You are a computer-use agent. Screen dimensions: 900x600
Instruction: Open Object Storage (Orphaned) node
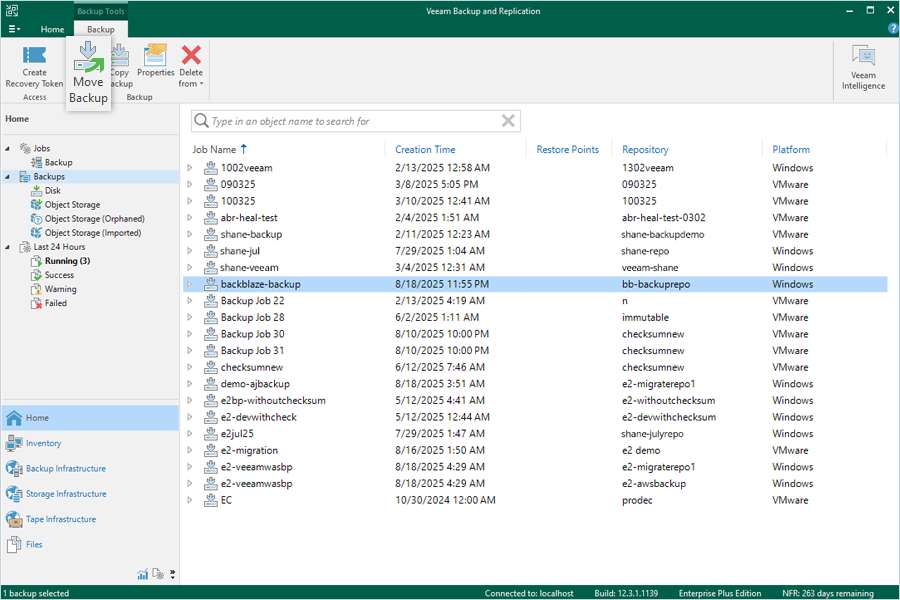point(88,219)
